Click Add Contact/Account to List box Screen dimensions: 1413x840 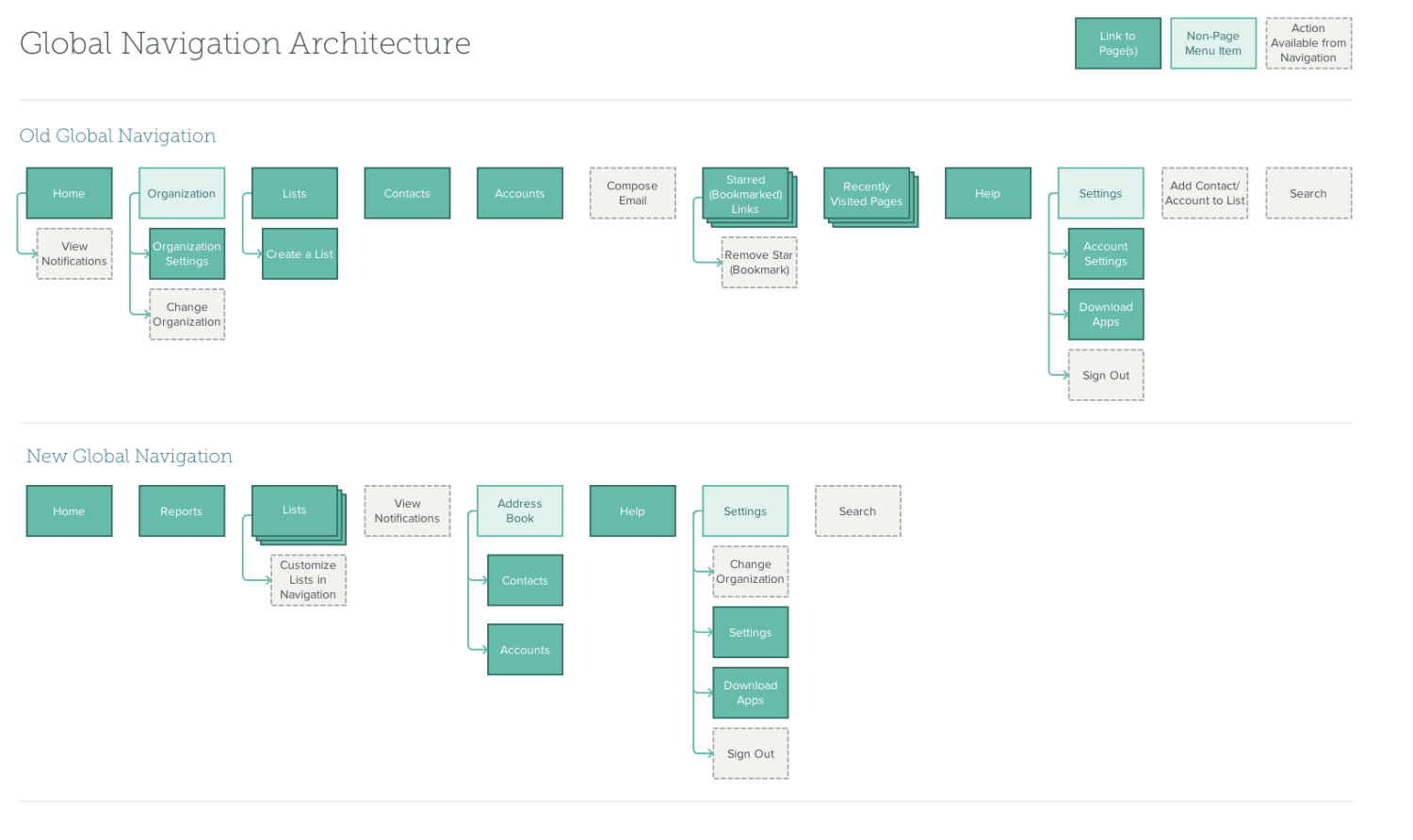tap(1205, 193)
